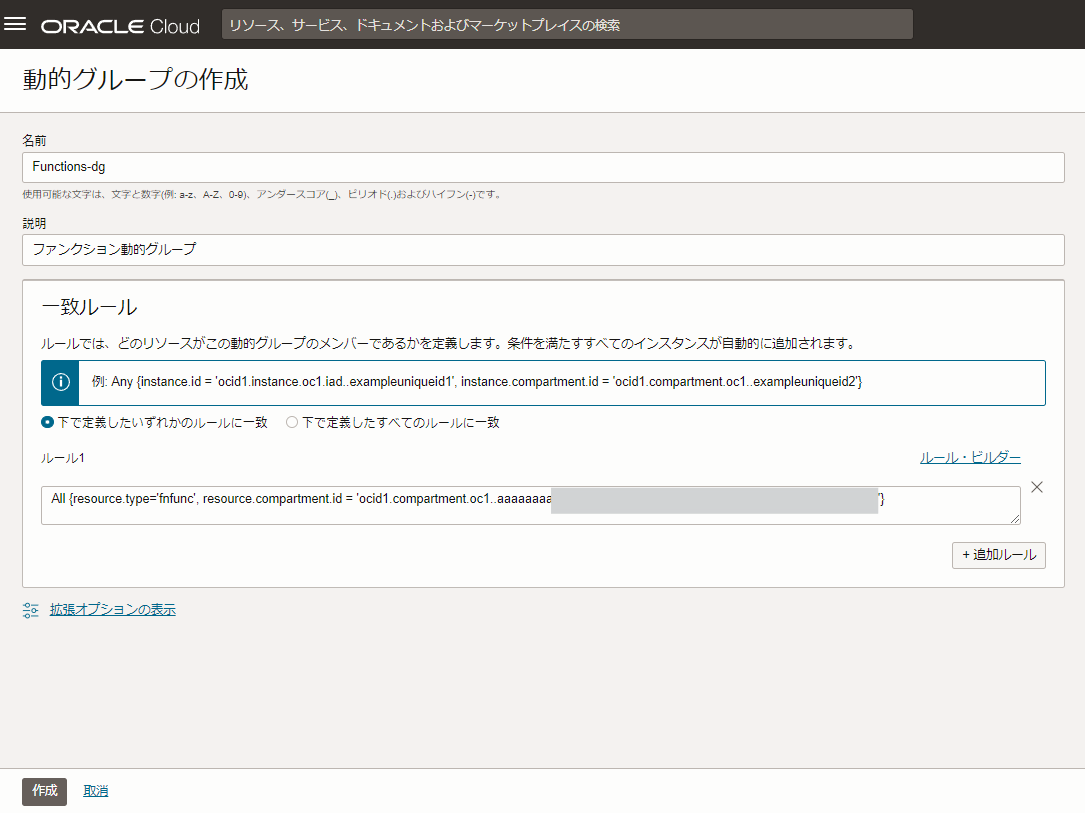Click the example rule text starting with 例: Any

477,381
